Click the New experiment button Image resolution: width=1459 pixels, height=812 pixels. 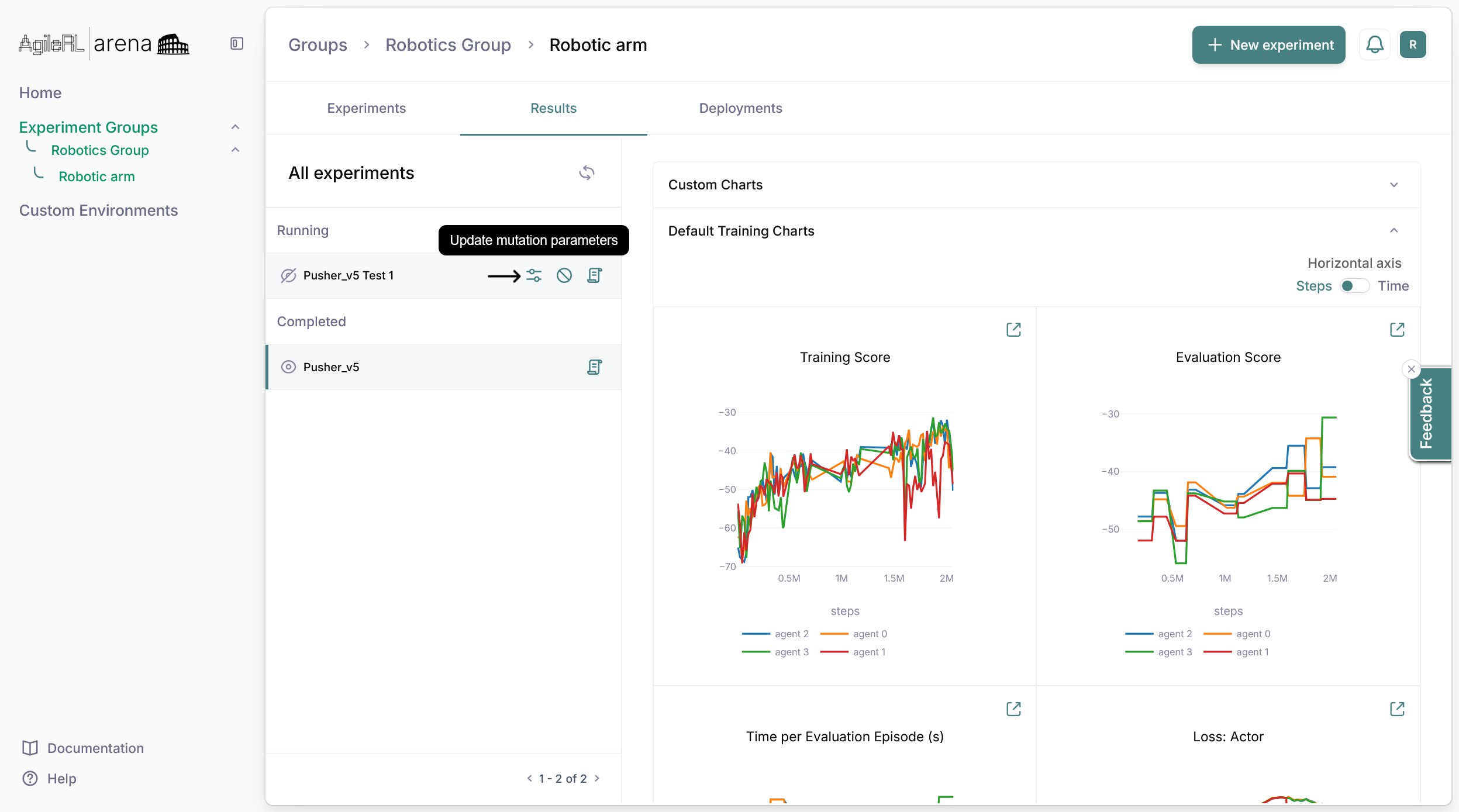[1268, 45]
